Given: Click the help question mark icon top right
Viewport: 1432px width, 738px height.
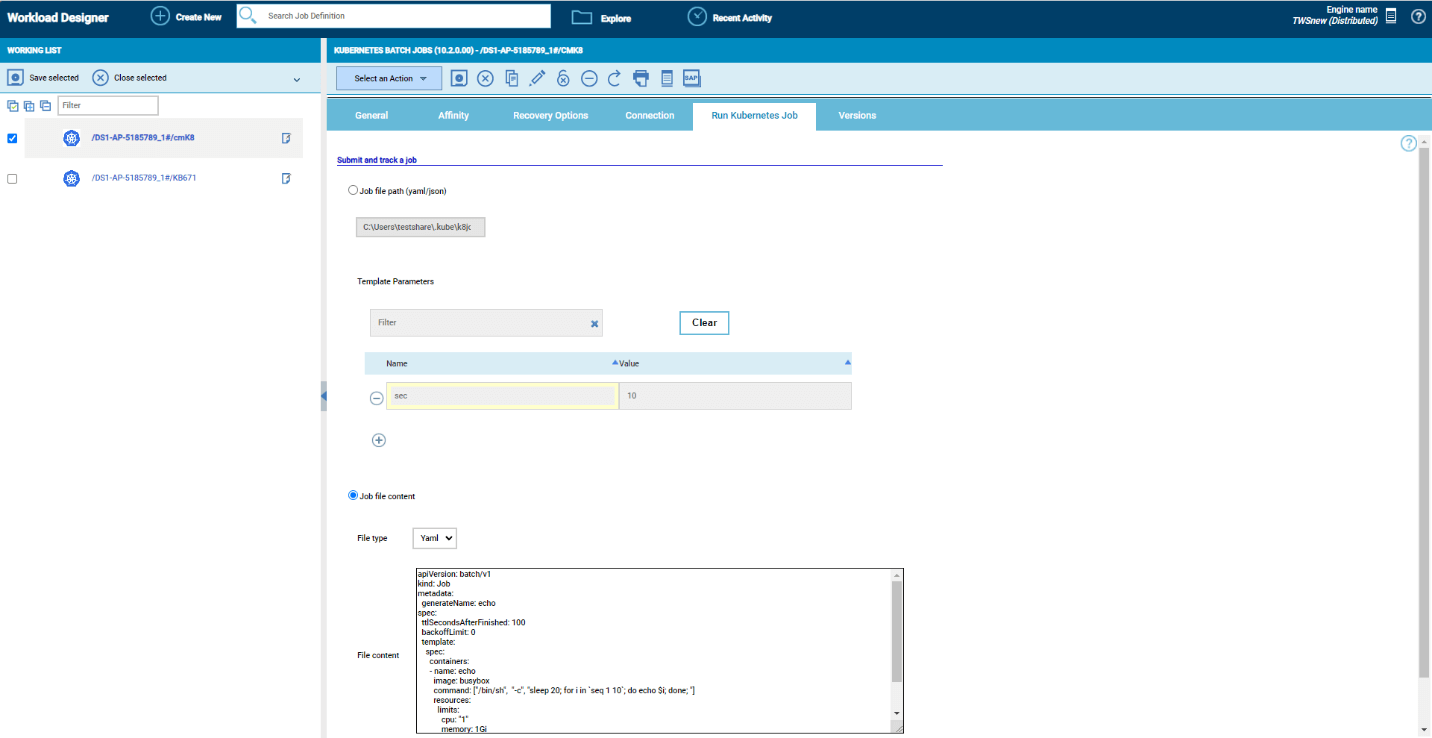Looking at the screenshot, I should [x=1418, y=16].
